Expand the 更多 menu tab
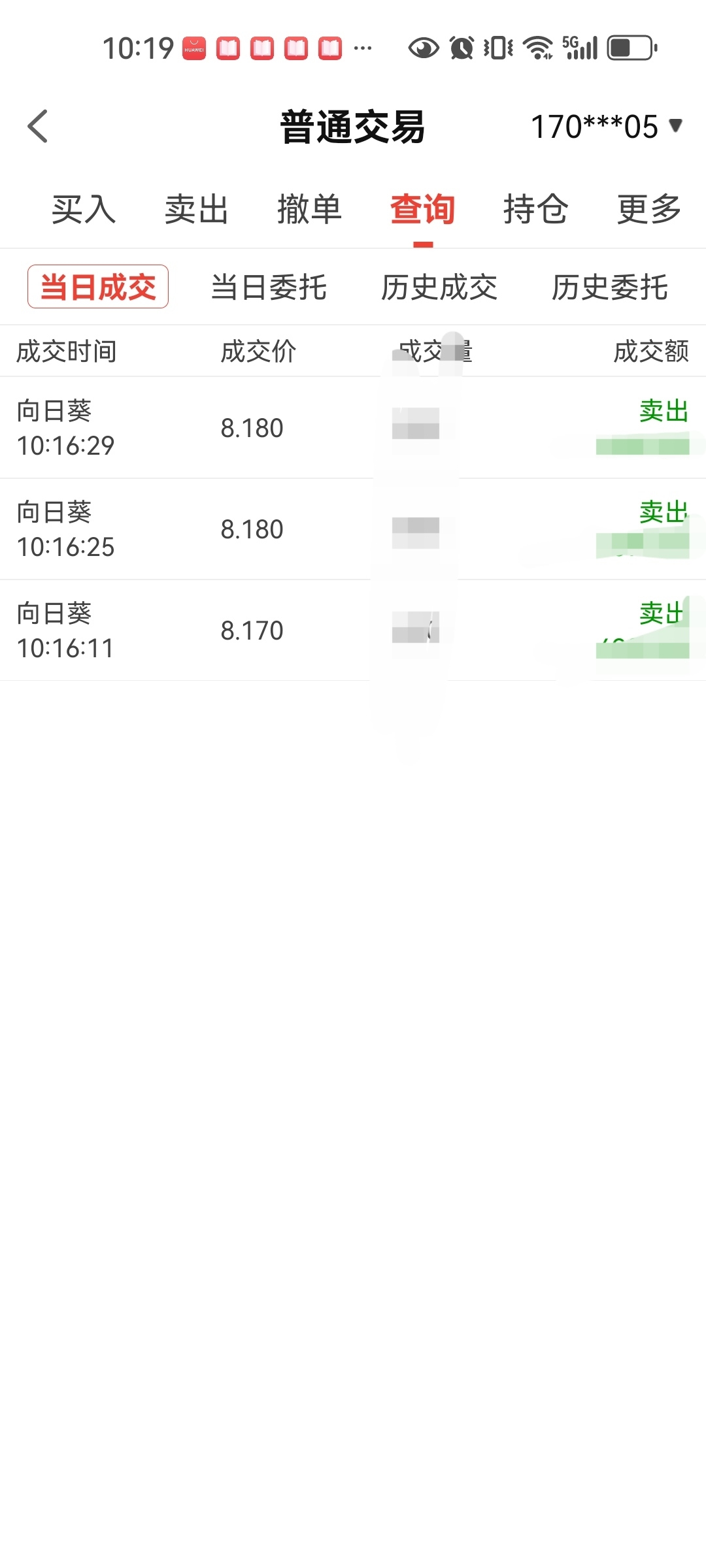The image size is (706, 1568). (649, 210)
